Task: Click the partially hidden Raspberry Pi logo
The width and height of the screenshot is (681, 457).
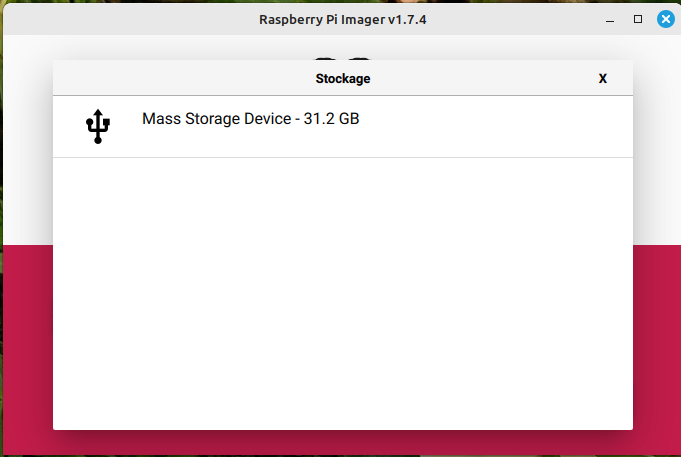Action: tap(343, 56)
